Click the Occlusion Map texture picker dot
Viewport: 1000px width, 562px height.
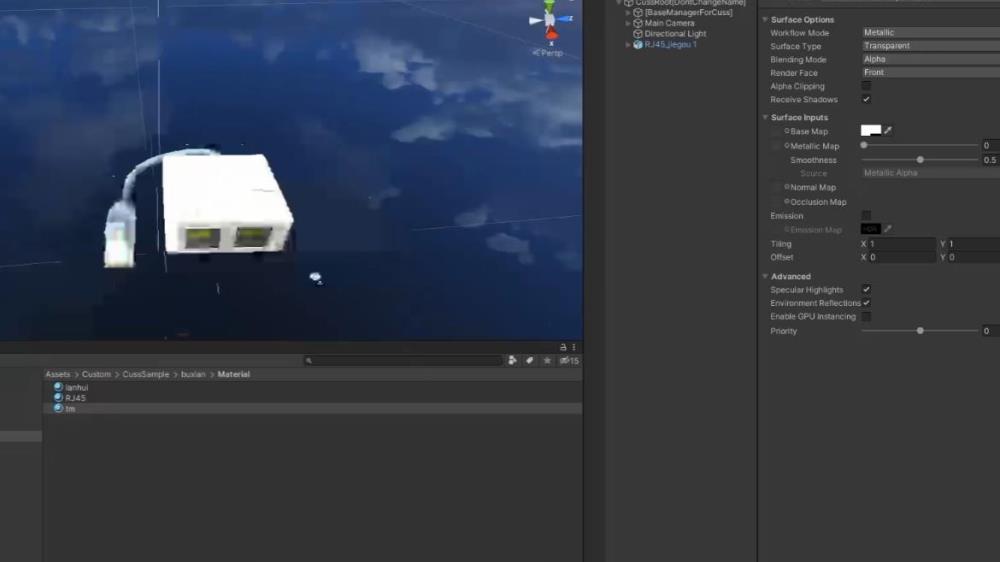(x=786, y=202)
